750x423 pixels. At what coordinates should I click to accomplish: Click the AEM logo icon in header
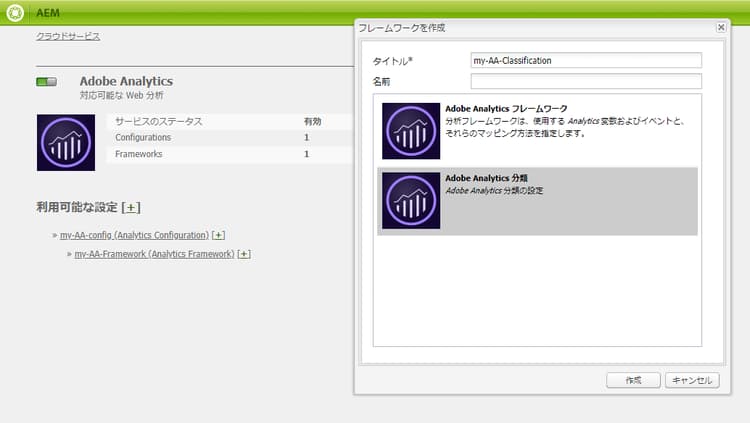(x=15, y=12)
